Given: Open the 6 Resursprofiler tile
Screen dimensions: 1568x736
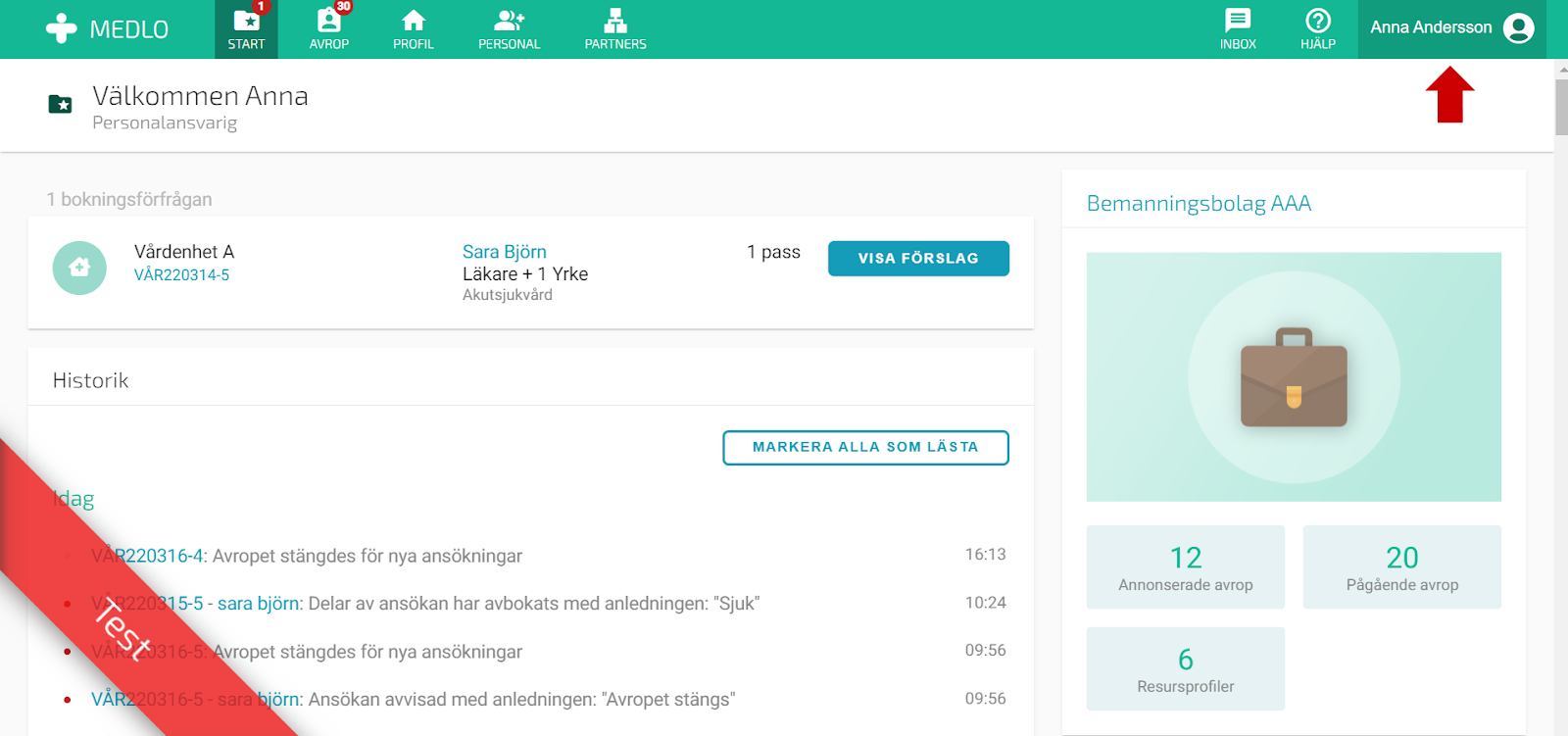Looking at the screenshot, I should [1186, 669].
